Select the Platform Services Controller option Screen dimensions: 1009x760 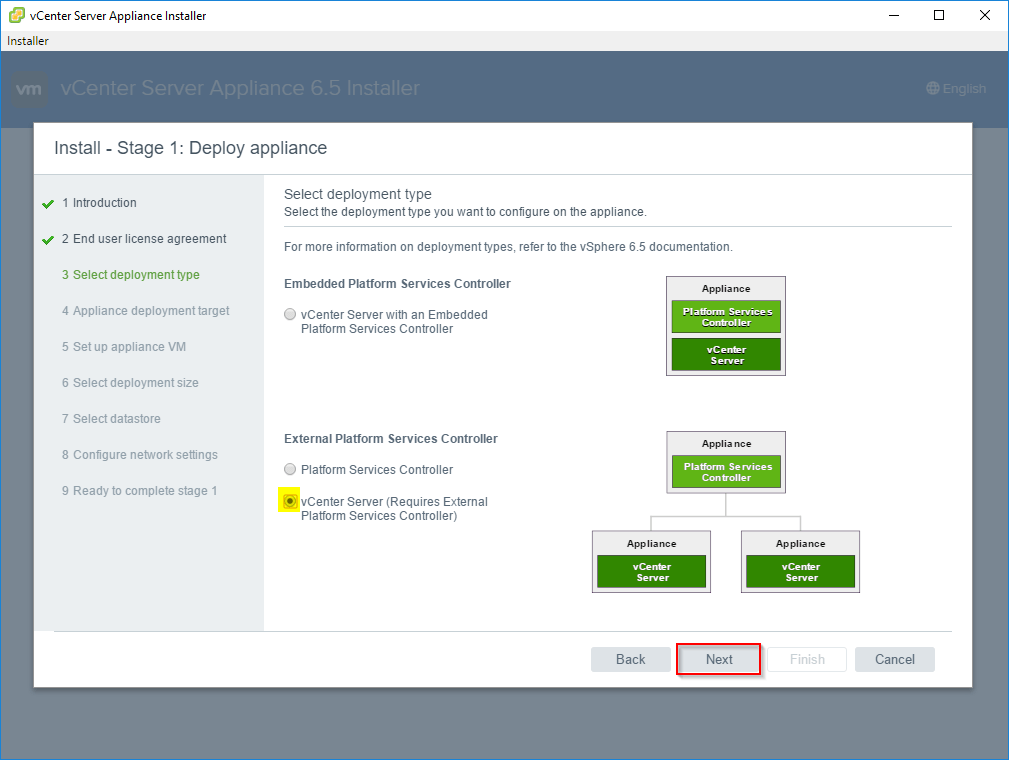tap(289, 469)
